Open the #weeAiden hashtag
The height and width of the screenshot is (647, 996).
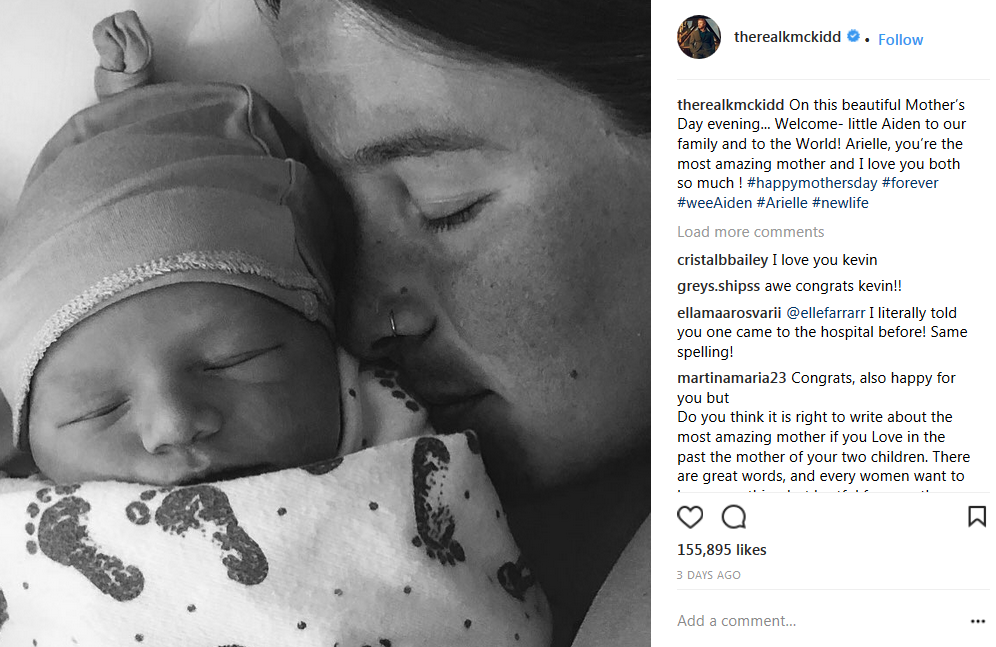click(714, 203)
